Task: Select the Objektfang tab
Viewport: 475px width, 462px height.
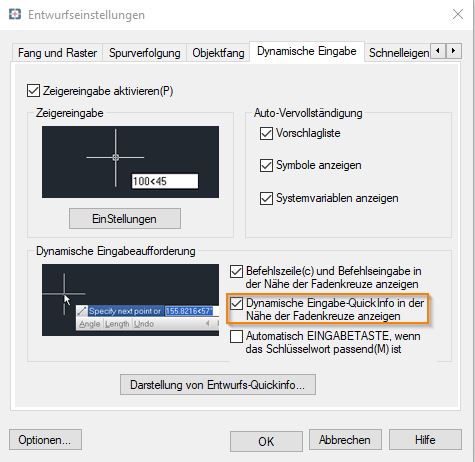Action: (x=218, y=53)
